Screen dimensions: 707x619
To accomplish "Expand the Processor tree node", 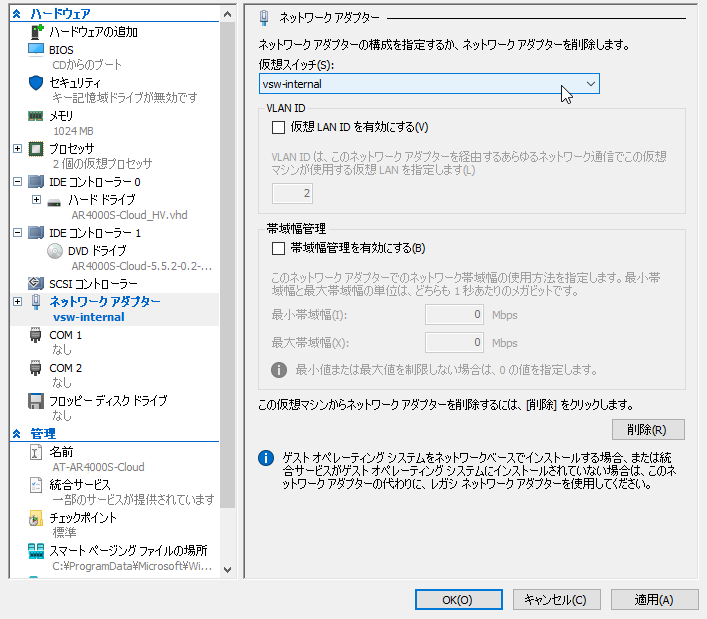I will 17,148.
